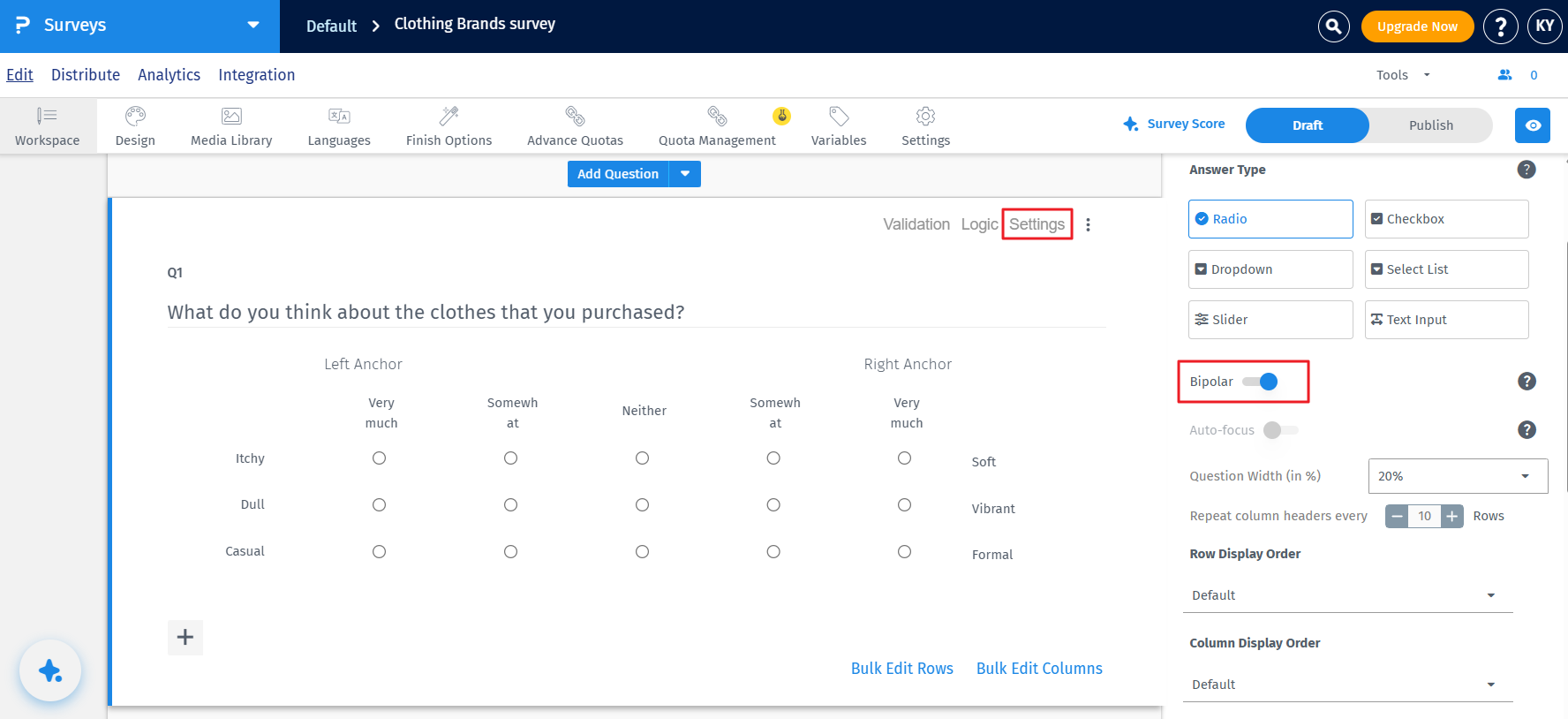1568x719 pixels.
Task: Switch to the Integration tab
Action: click(x=257, y=75)
